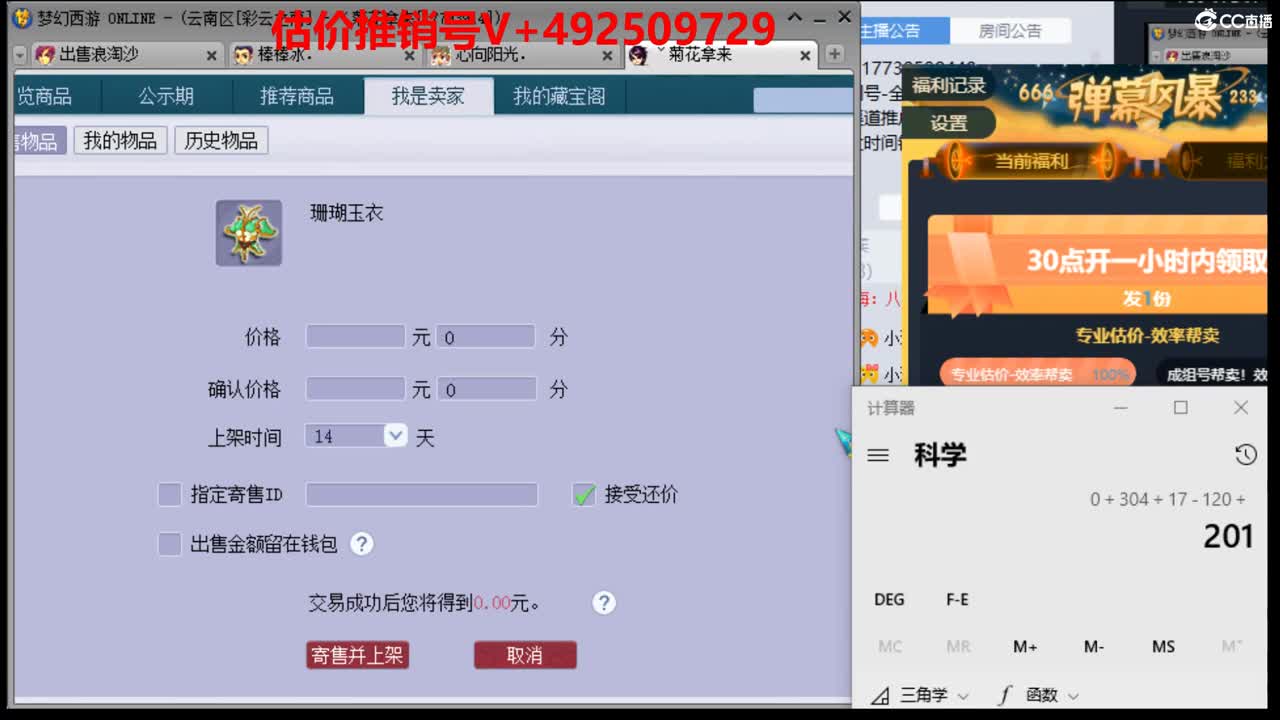The height and width of the screenshot is (720, 1280).
Task: Select the 当前福利 tab
Action: (1031, 161)
